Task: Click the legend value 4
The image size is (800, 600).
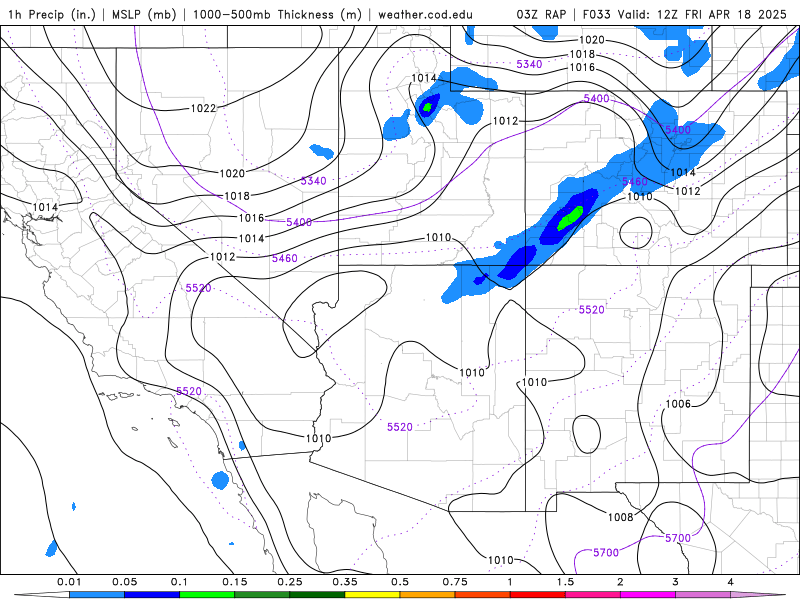Action: pos(731,582)
